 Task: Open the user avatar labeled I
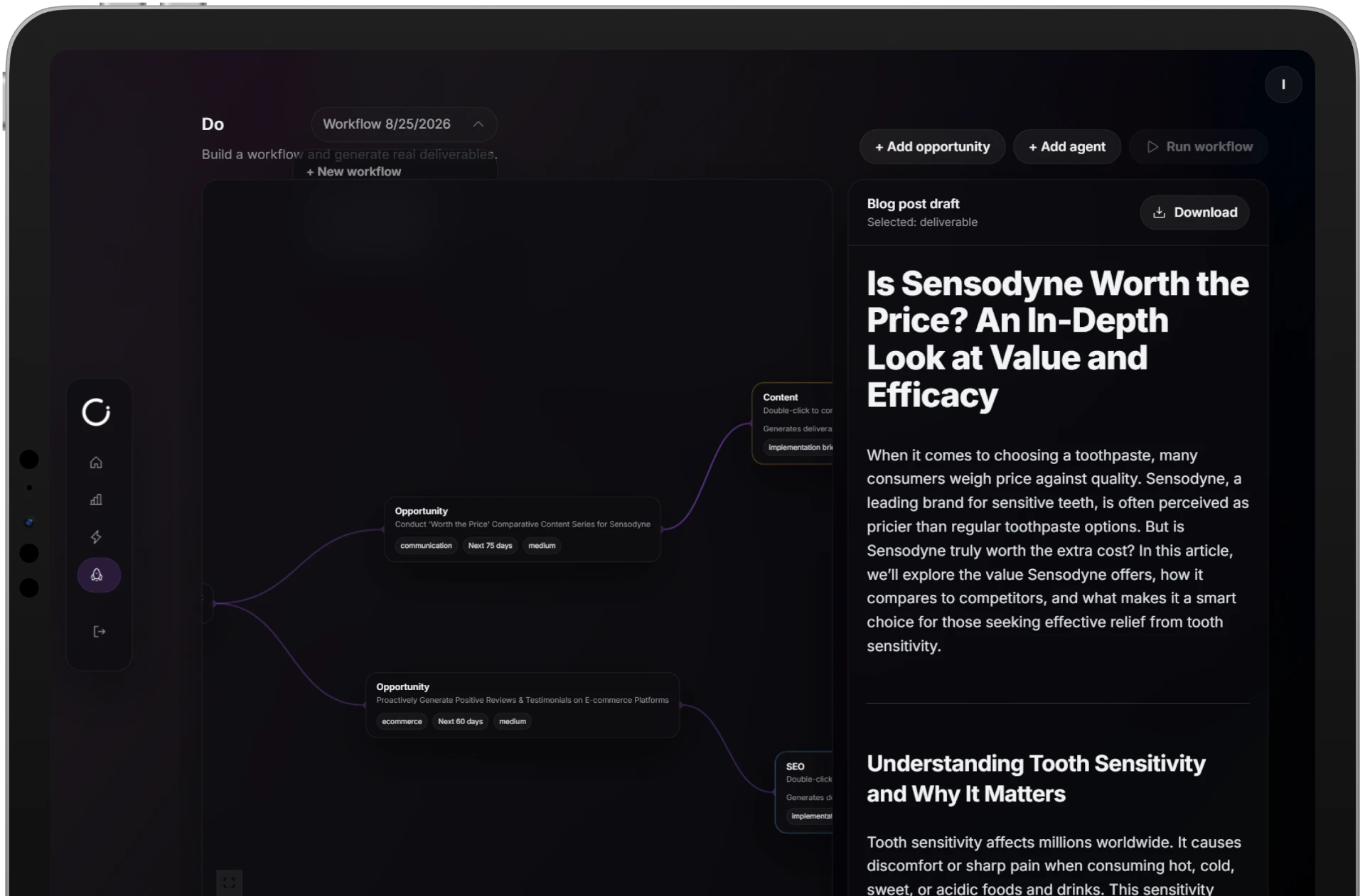[x=1283, y=85]
